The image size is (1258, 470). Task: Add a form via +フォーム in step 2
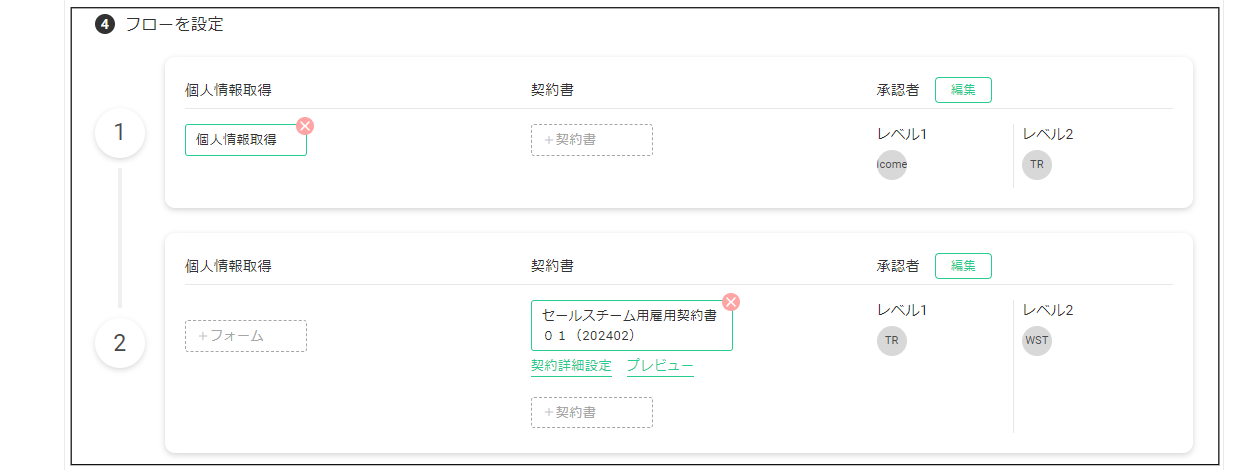(246, 336)
